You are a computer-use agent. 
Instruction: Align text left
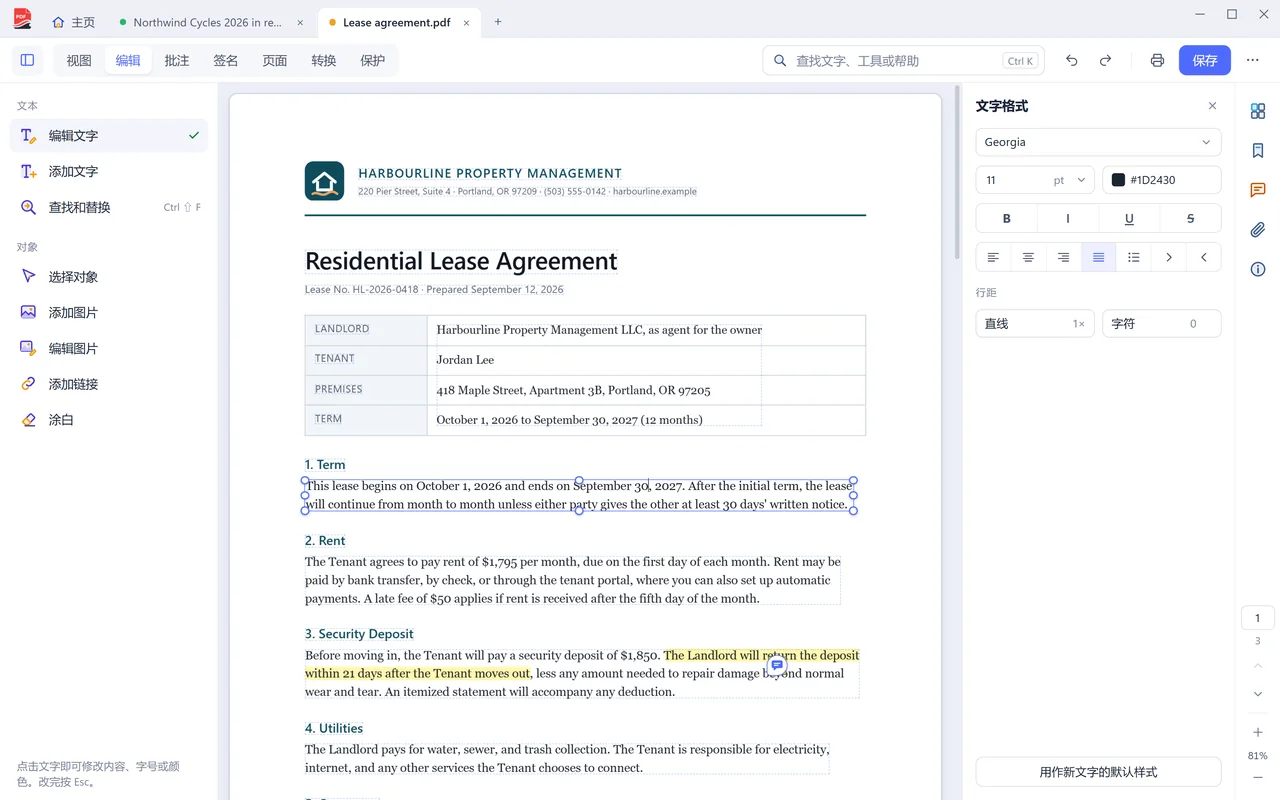coord(993,257)
